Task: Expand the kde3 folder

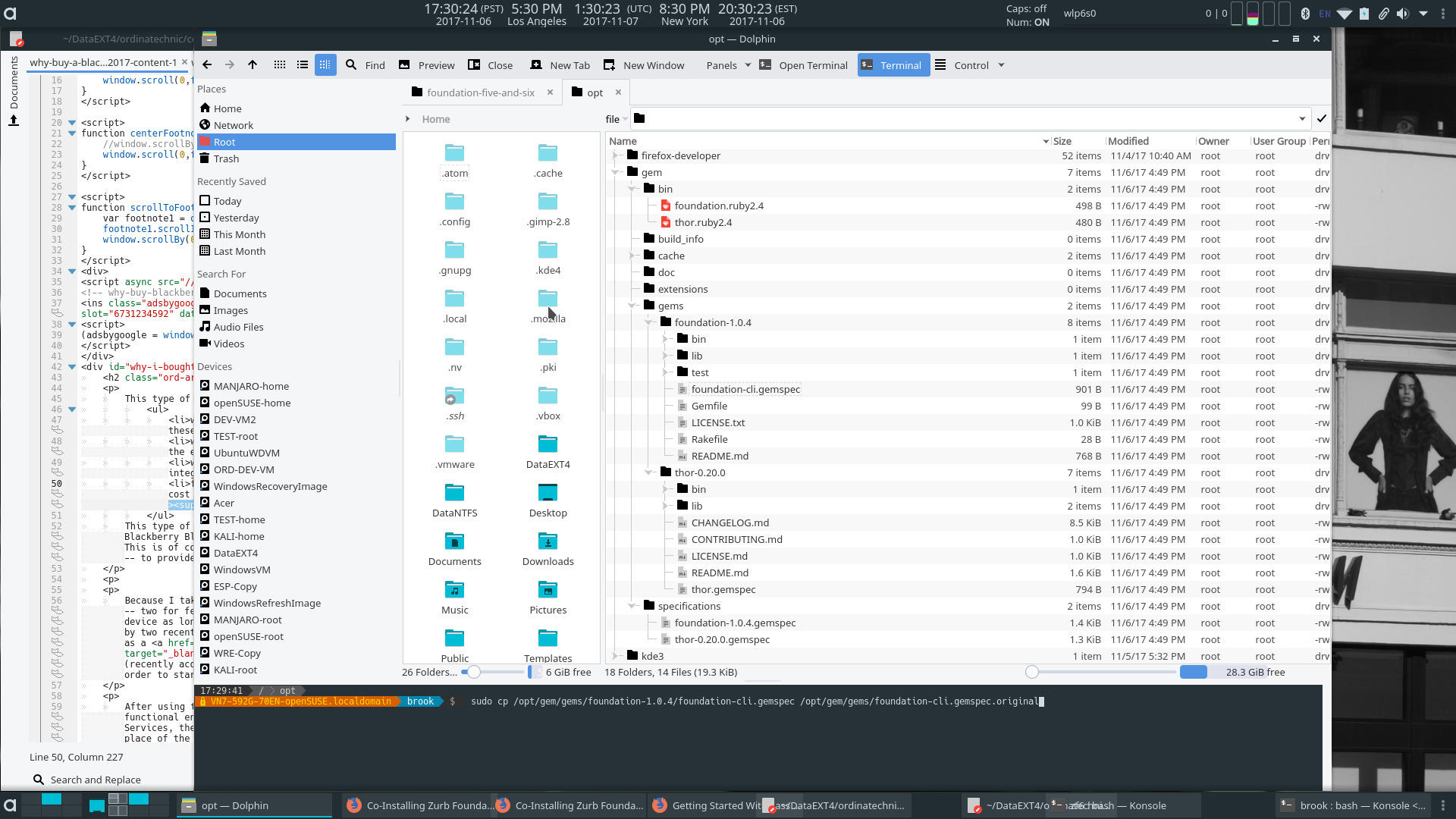Action: coord(615,656)
